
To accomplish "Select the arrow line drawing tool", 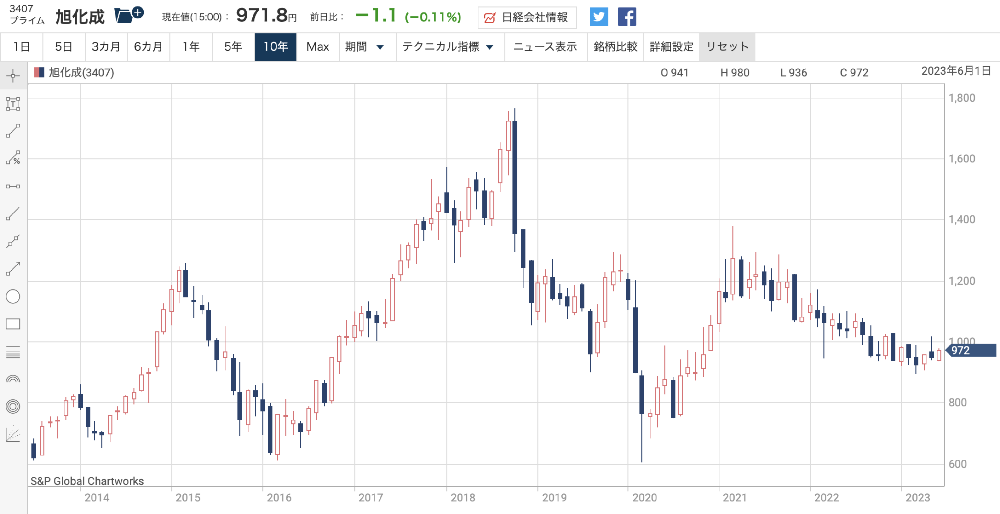I will coord(13,268).
